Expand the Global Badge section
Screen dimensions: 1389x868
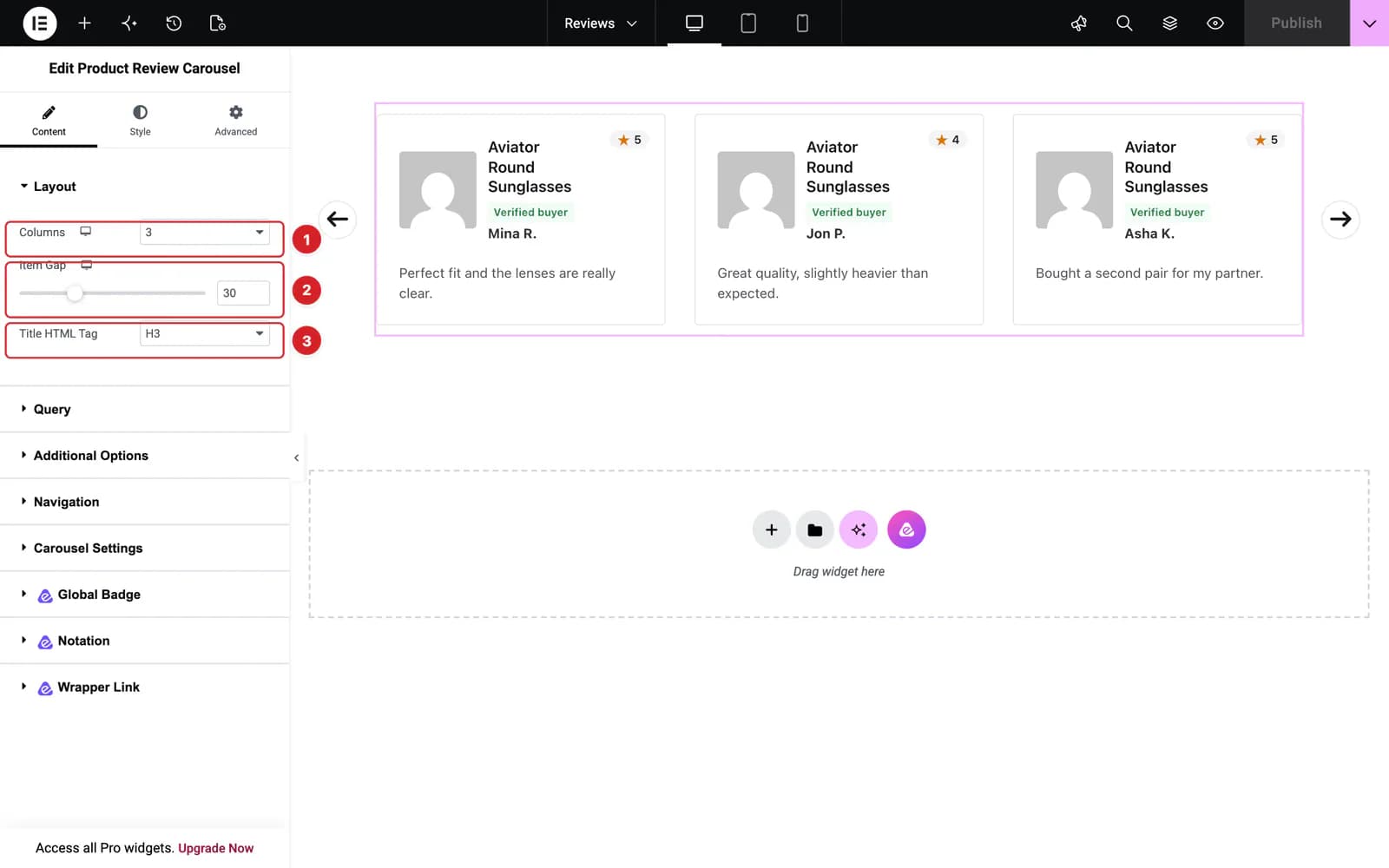145,595
